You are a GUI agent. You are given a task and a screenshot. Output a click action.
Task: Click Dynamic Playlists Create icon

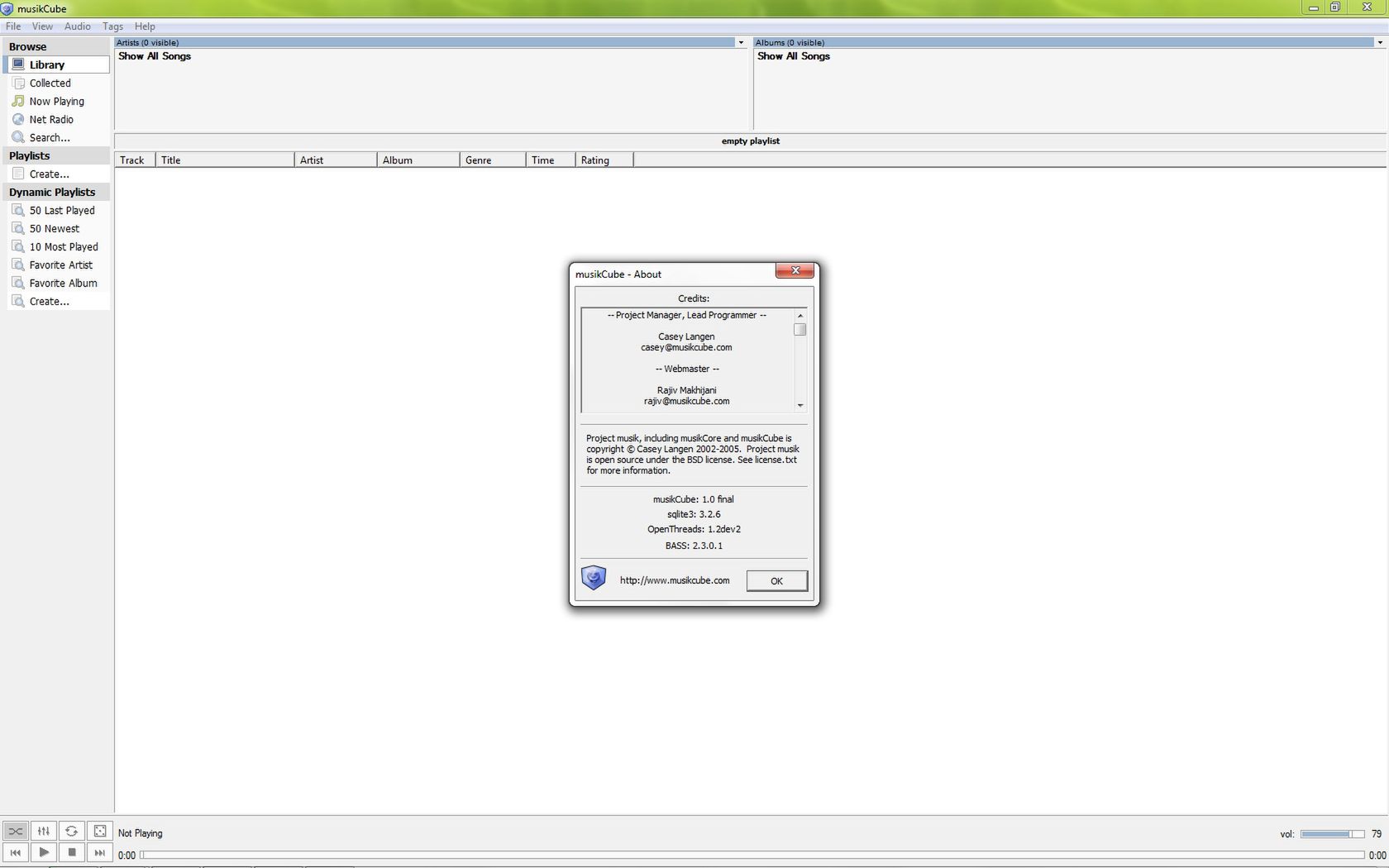click(x=18, y=301)
